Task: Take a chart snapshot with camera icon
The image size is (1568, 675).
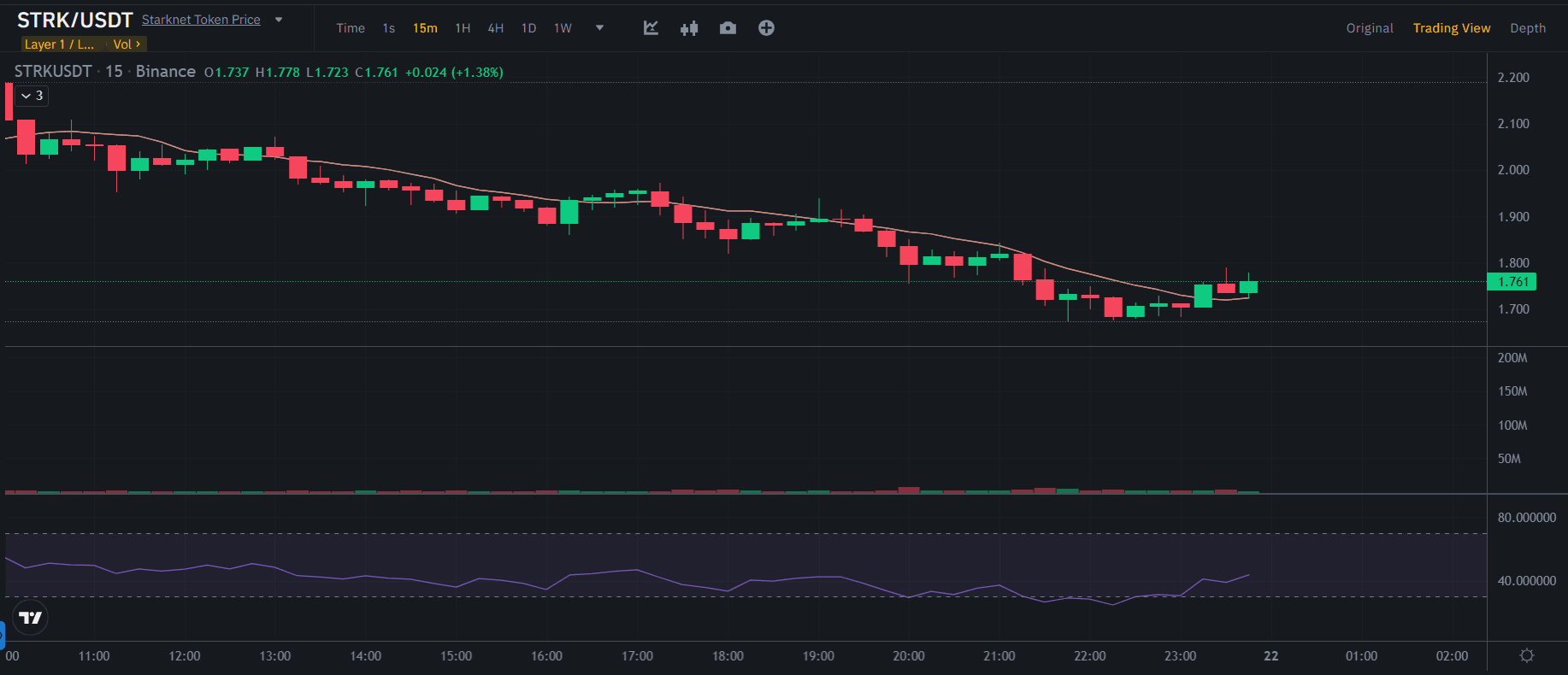Action: pos(728,28)
